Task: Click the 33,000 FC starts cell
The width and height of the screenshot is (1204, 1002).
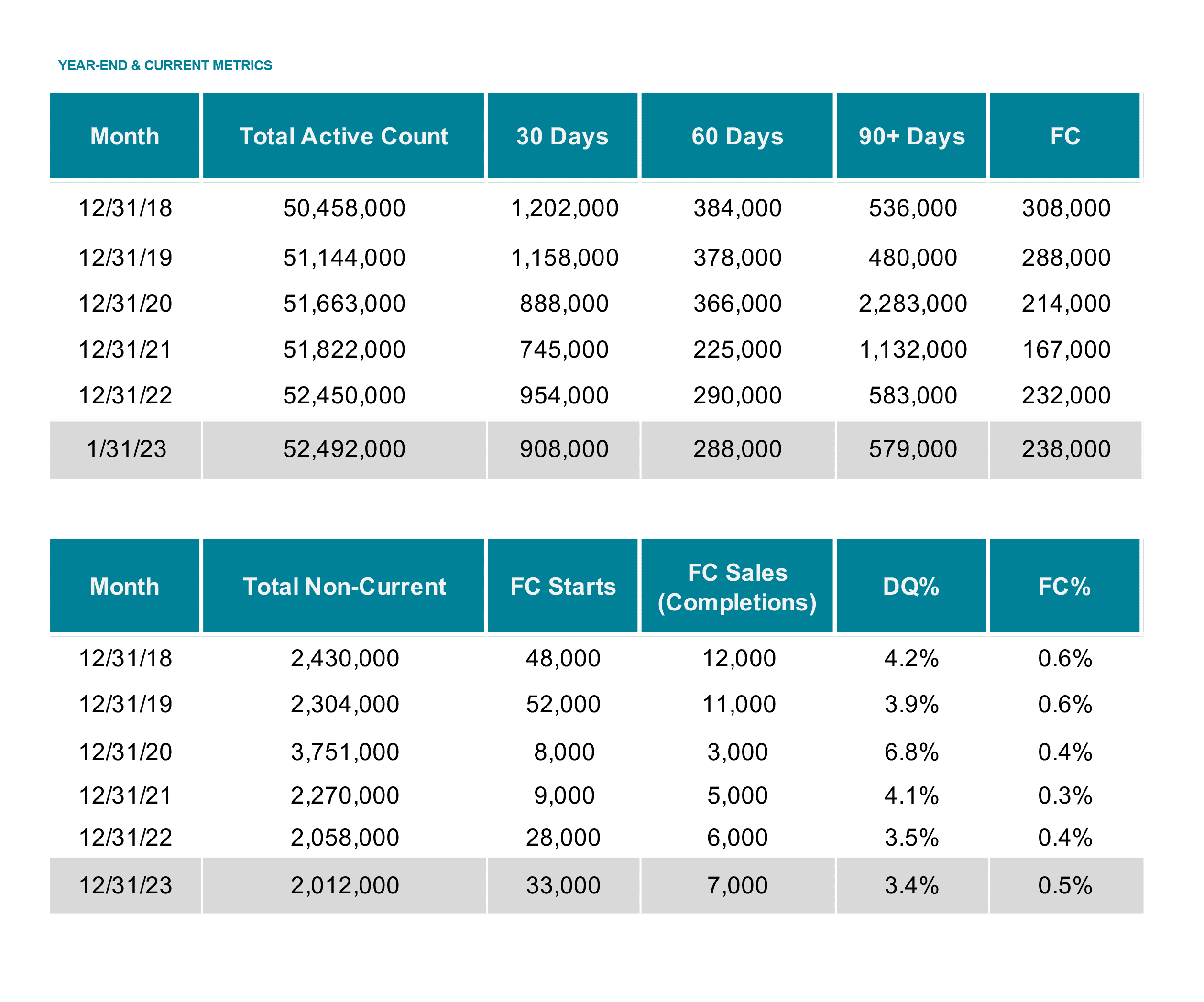Action: point(563,886)
